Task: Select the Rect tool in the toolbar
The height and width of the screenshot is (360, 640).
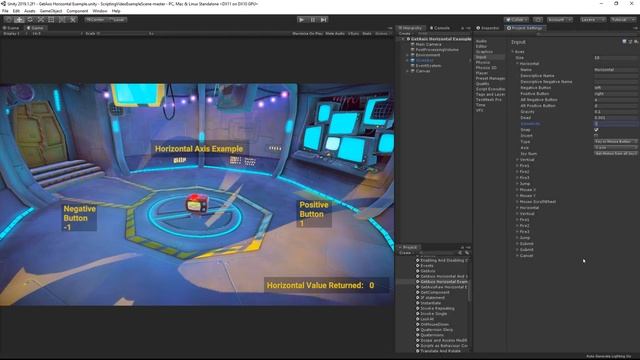Action: point(51,20)
